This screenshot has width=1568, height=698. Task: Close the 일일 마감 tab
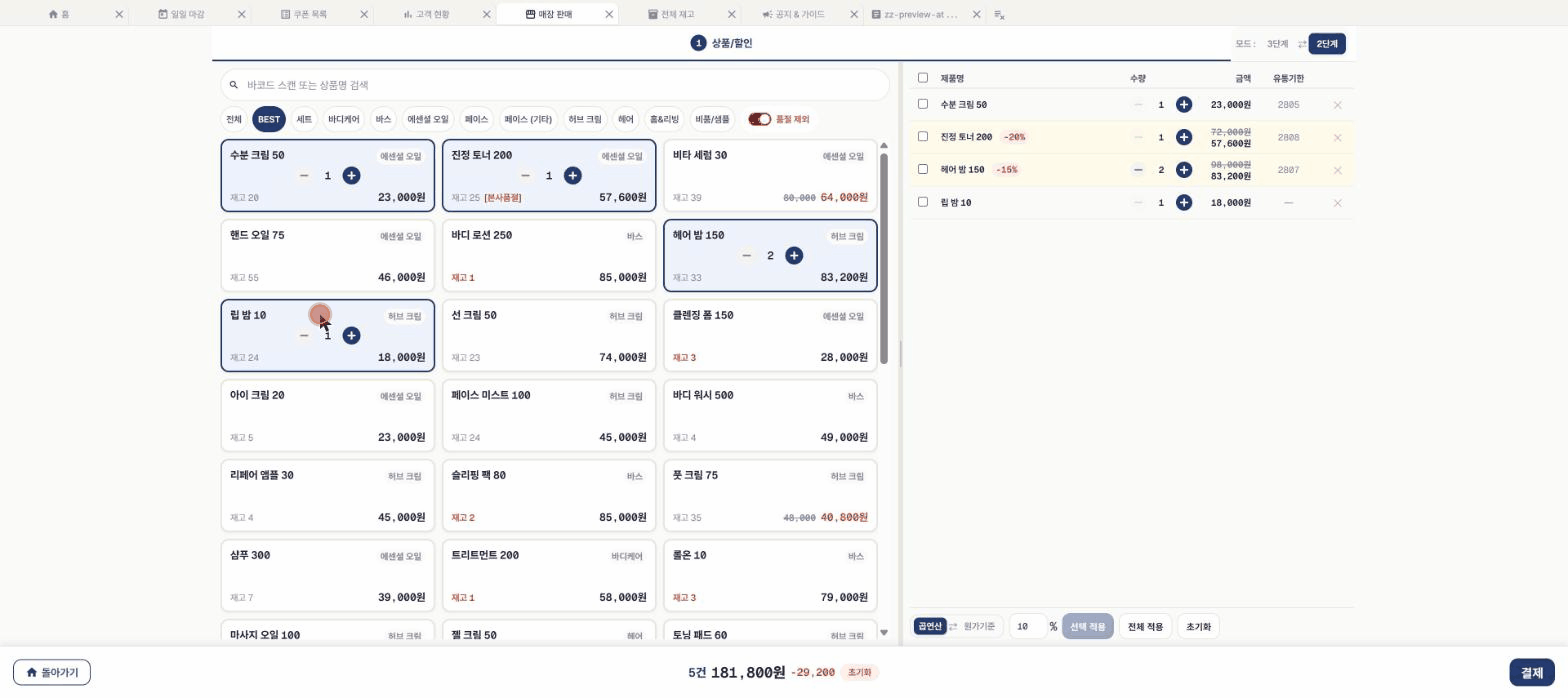242,14
